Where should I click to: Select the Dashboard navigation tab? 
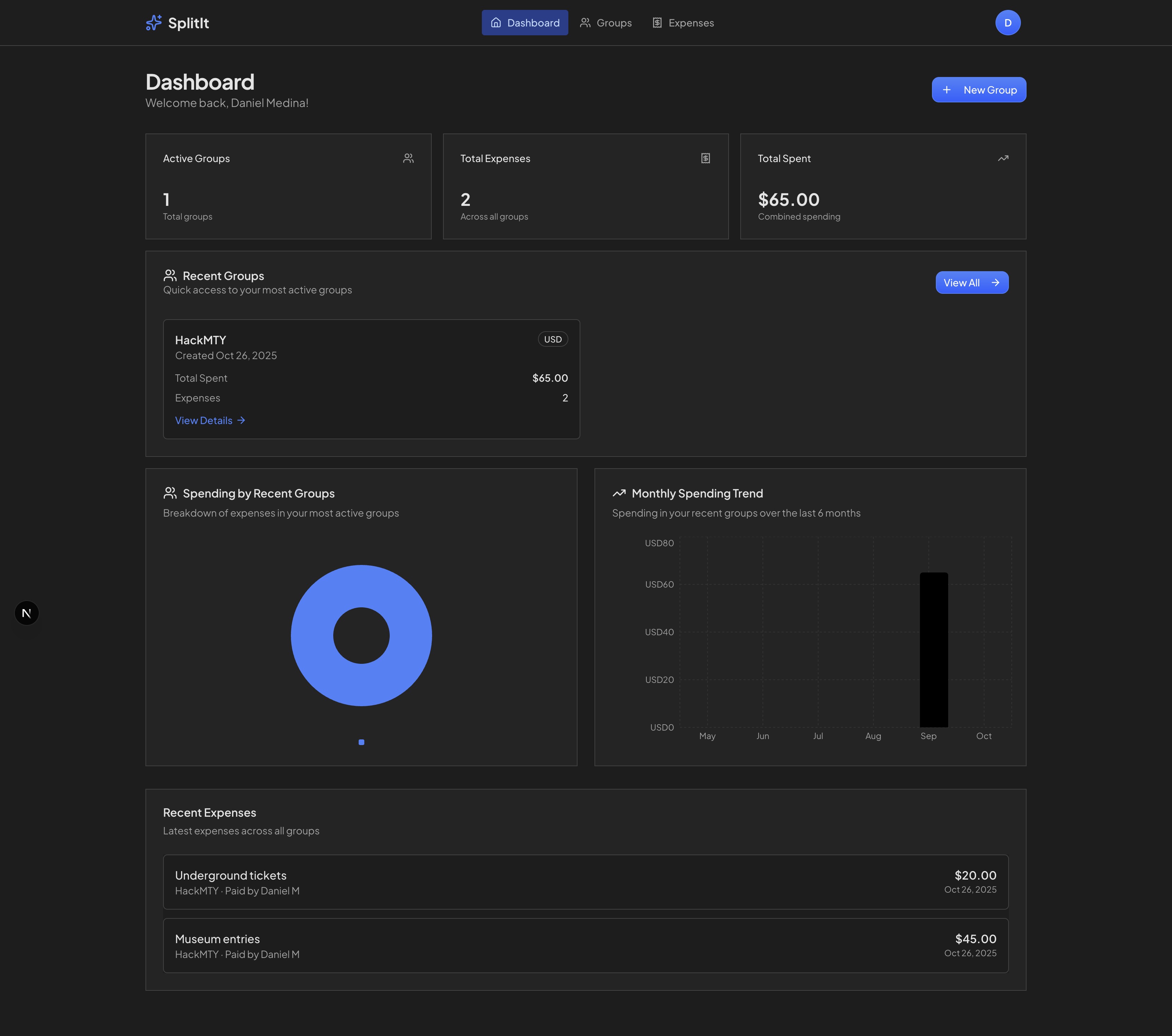525,23
